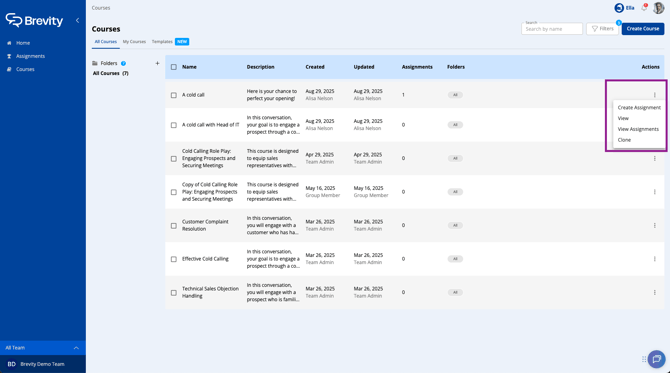
Task: Open the Filters button
Action: 602,29
